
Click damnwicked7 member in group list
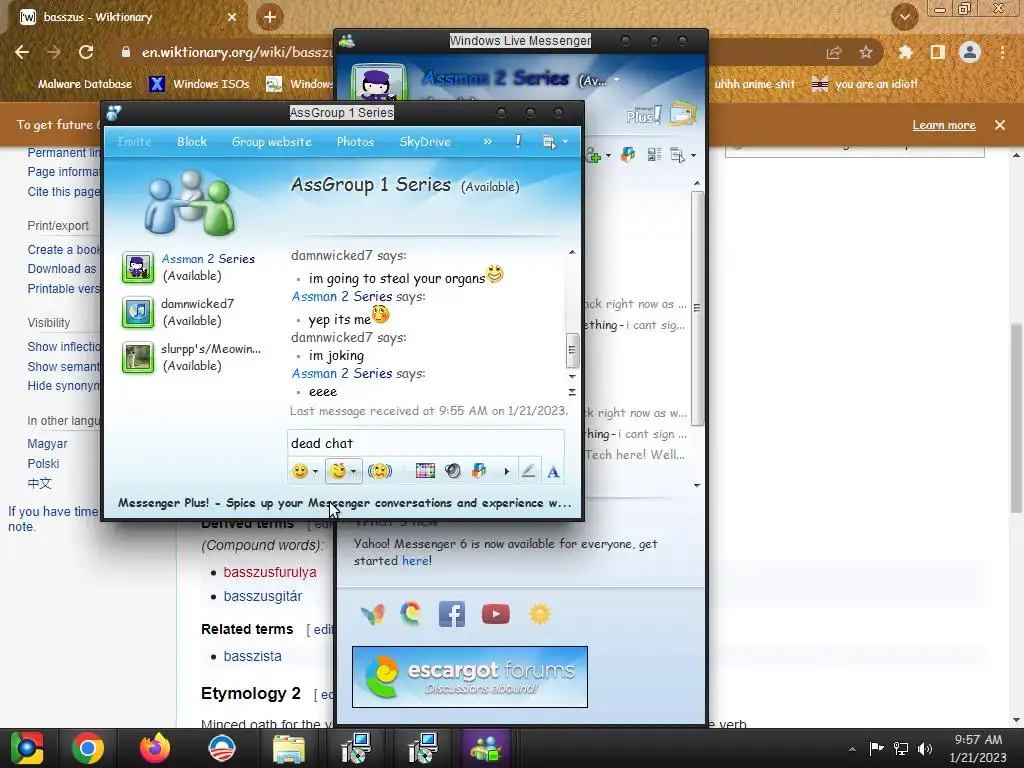pos(178,312)
